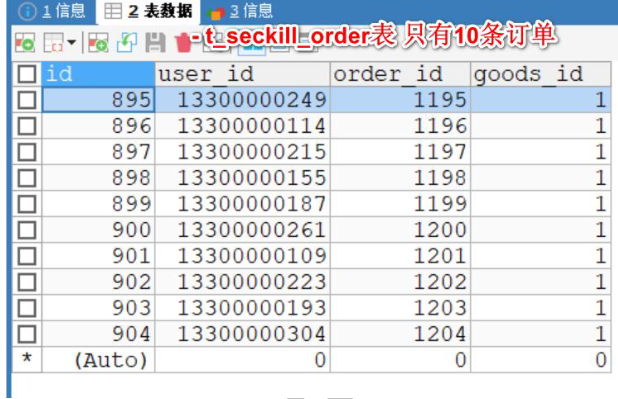
Task: Check the row with id 900
Action: (x=27, y=230)
